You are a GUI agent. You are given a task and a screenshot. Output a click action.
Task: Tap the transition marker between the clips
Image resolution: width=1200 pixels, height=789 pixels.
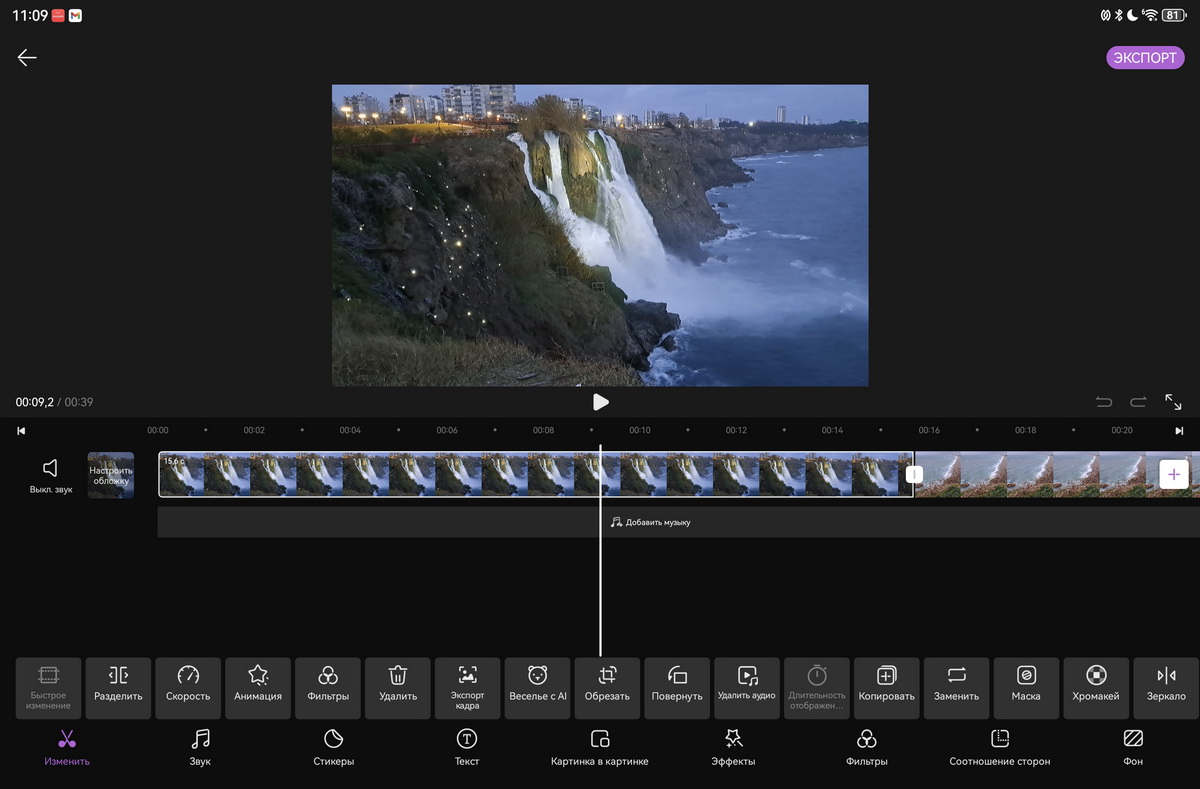click(914, 475)
